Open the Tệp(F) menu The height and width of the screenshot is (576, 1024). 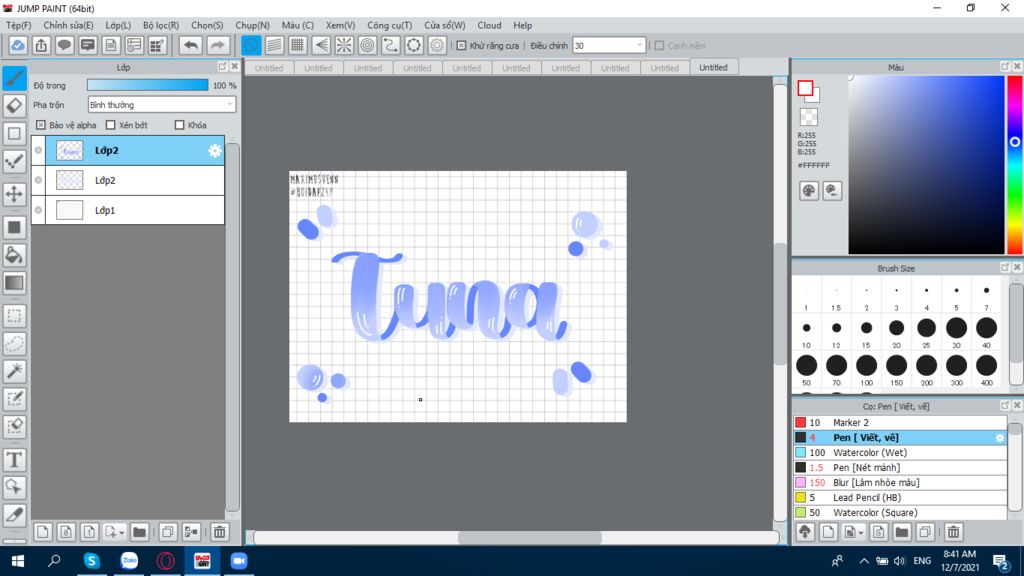click(x=19, y=25)
